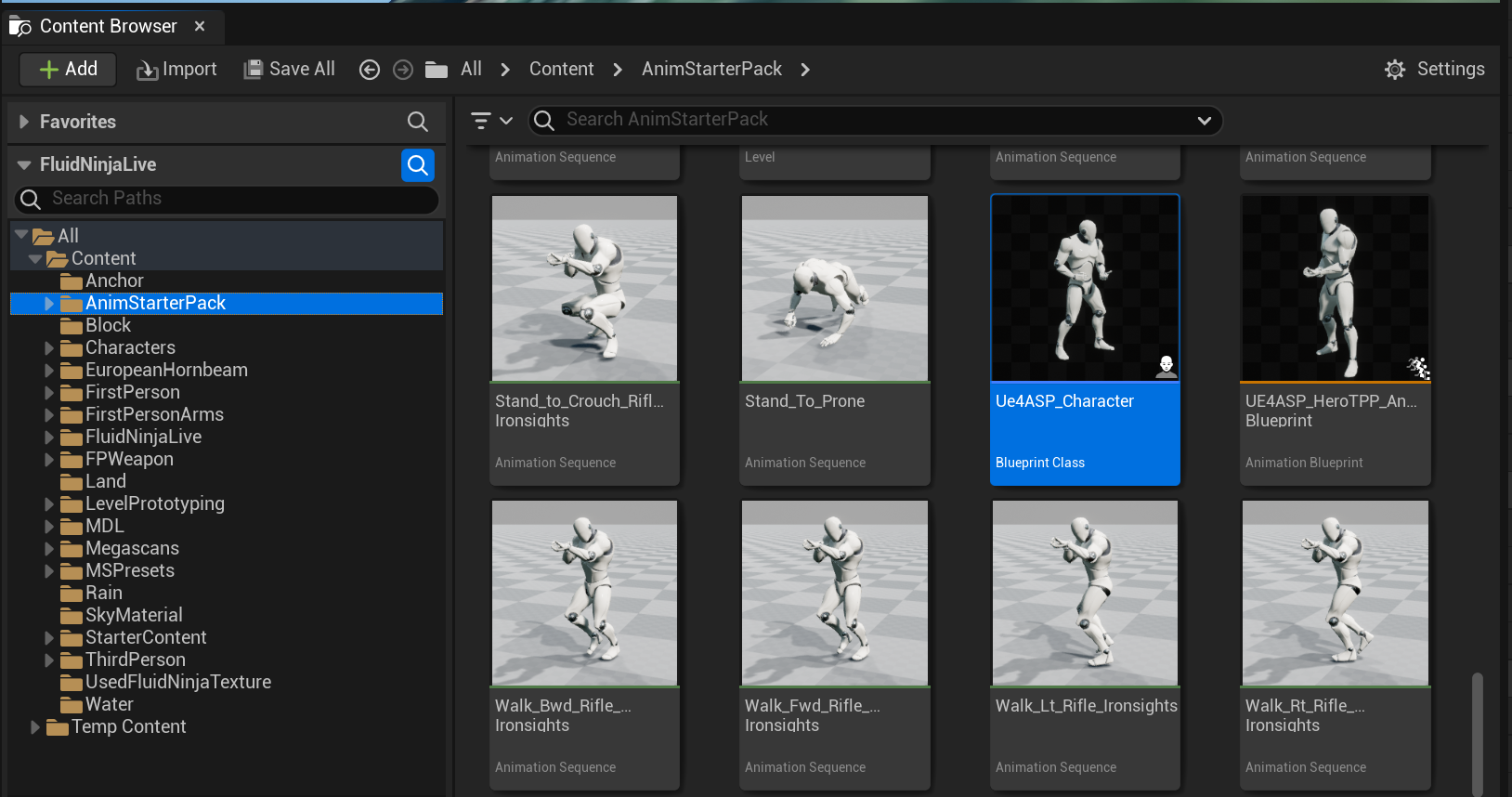Click the asset grid vertical scrollbar
Screen dimensions: 1512x797
point(1477,734)
